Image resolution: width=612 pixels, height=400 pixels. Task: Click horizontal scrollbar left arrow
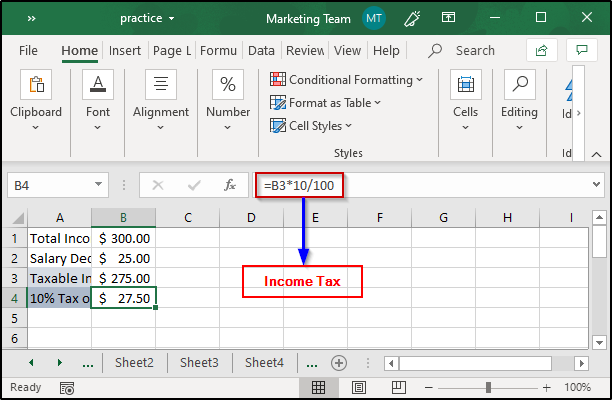pyautogui.click(x=391, y=364)
